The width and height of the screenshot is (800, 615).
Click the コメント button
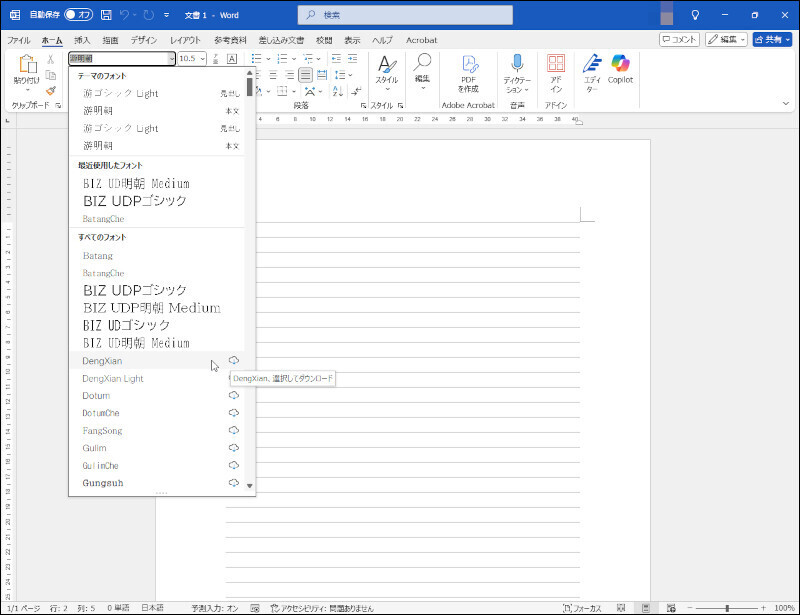[679, 39]
